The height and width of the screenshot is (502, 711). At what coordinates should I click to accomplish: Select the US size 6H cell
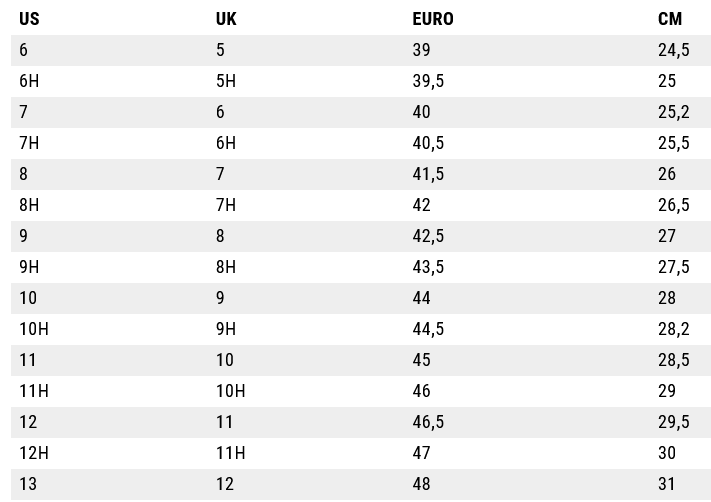(x=29, y=81)
